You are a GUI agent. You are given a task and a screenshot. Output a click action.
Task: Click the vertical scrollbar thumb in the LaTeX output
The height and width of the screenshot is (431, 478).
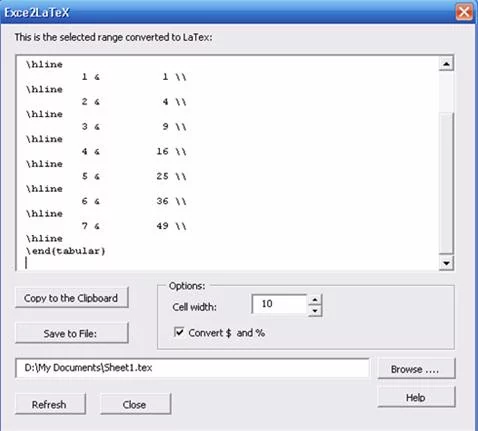pyautogui.click(x=446, y=183)
